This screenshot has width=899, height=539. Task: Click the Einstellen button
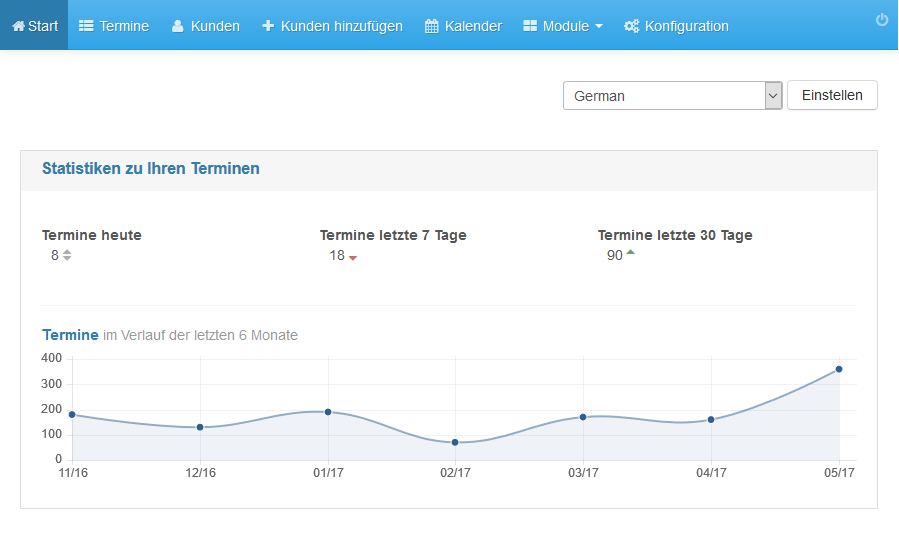pos(832,95)
